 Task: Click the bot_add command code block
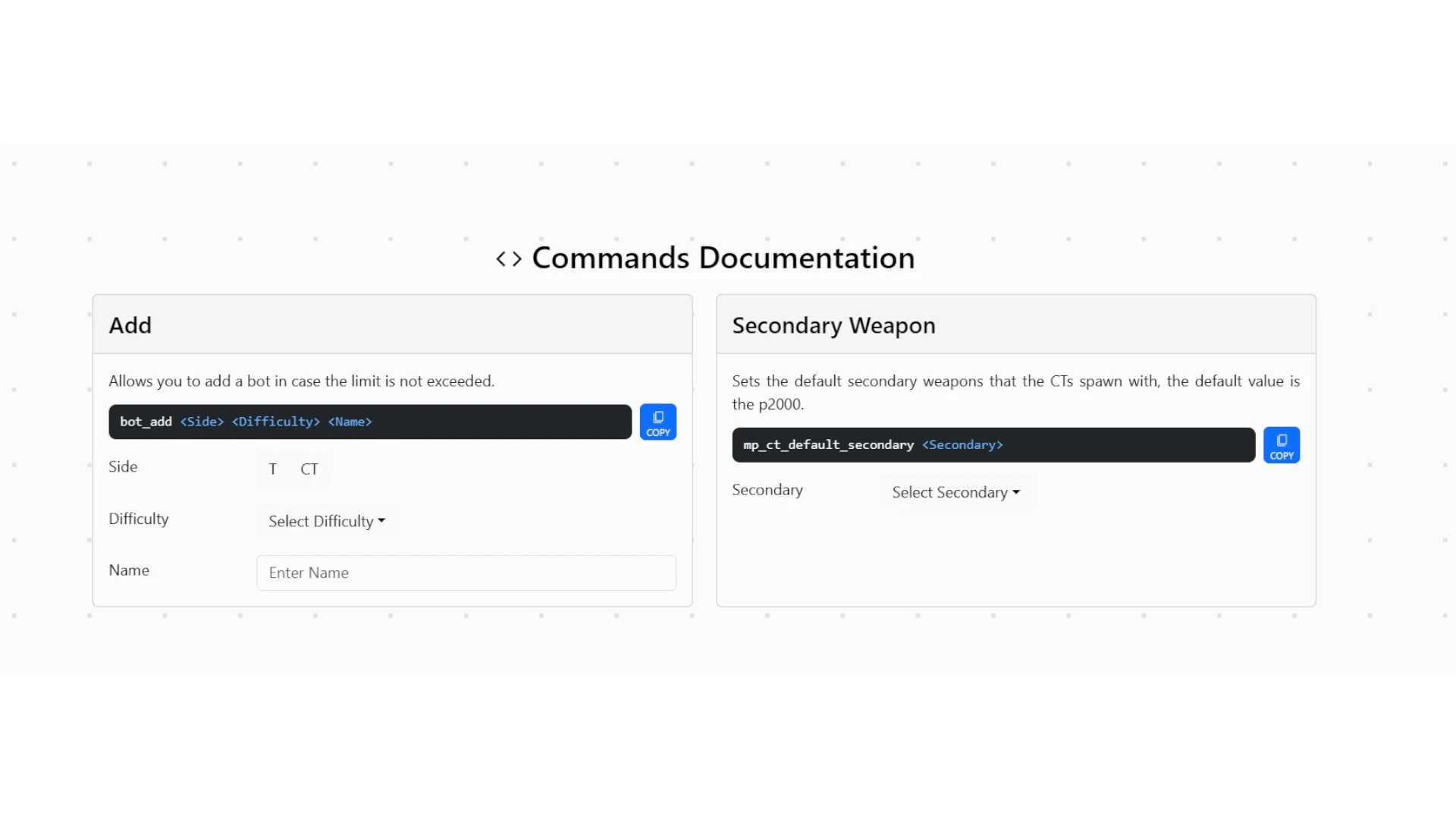369,422
